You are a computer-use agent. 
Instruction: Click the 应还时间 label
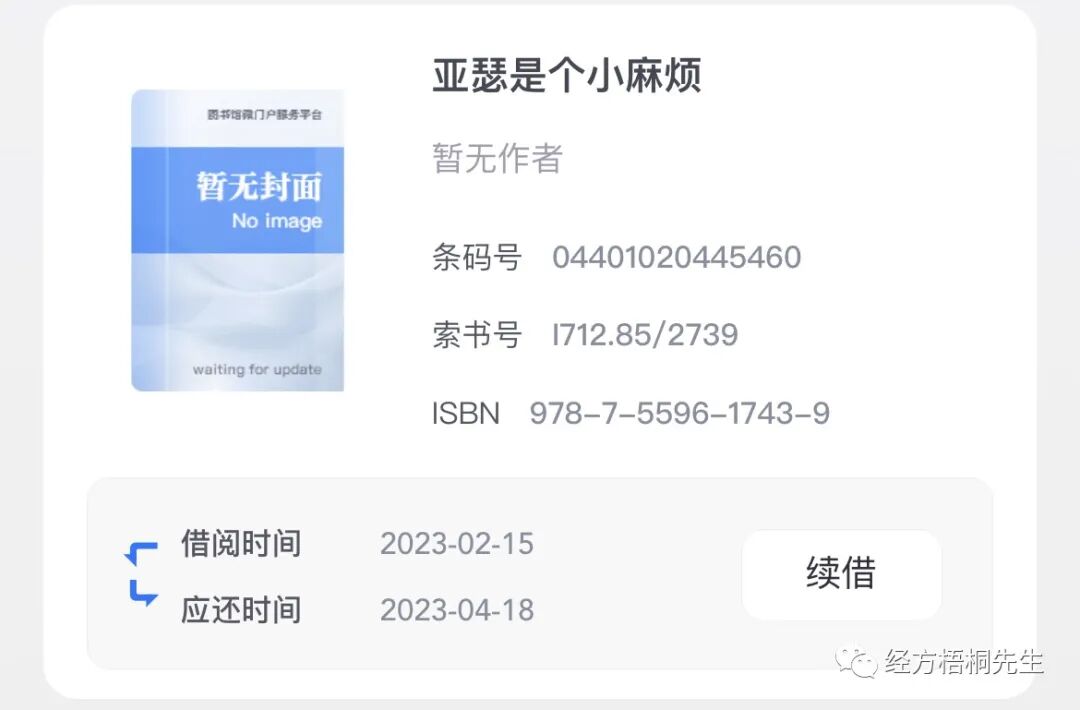tap(241, 610)
